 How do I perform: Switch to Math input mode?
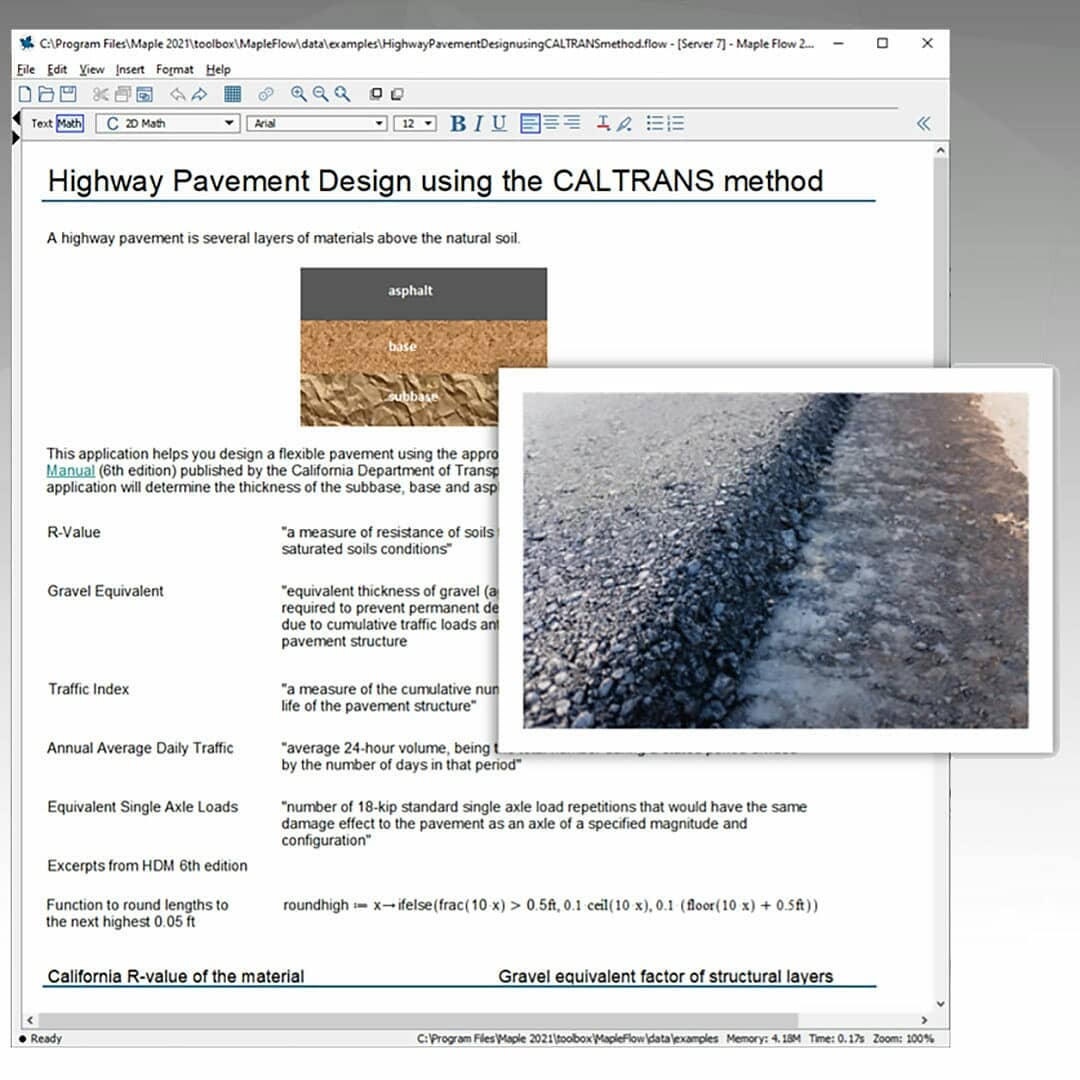(x=70, y=123)
